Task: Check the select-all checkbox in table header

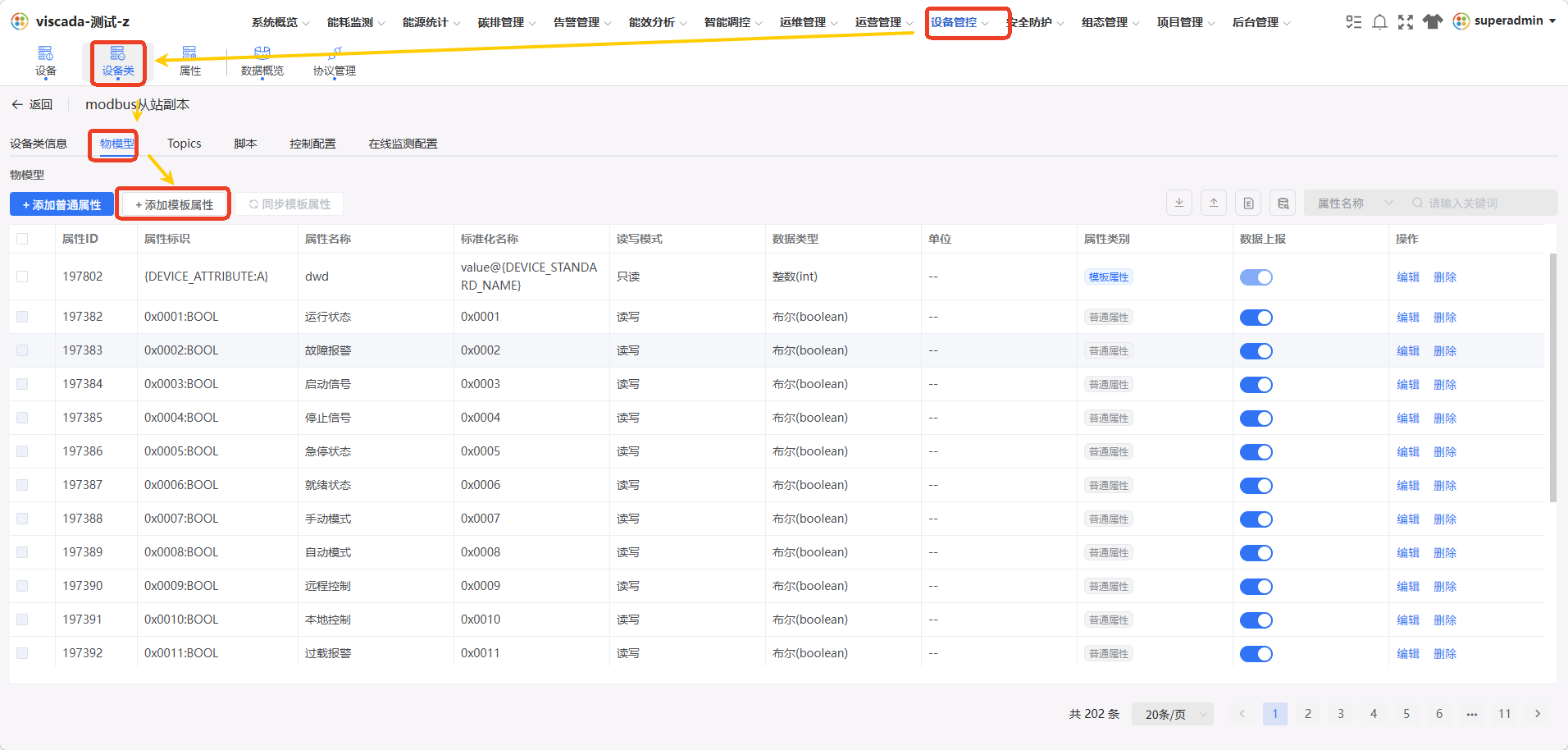Action: coord(22,239)
